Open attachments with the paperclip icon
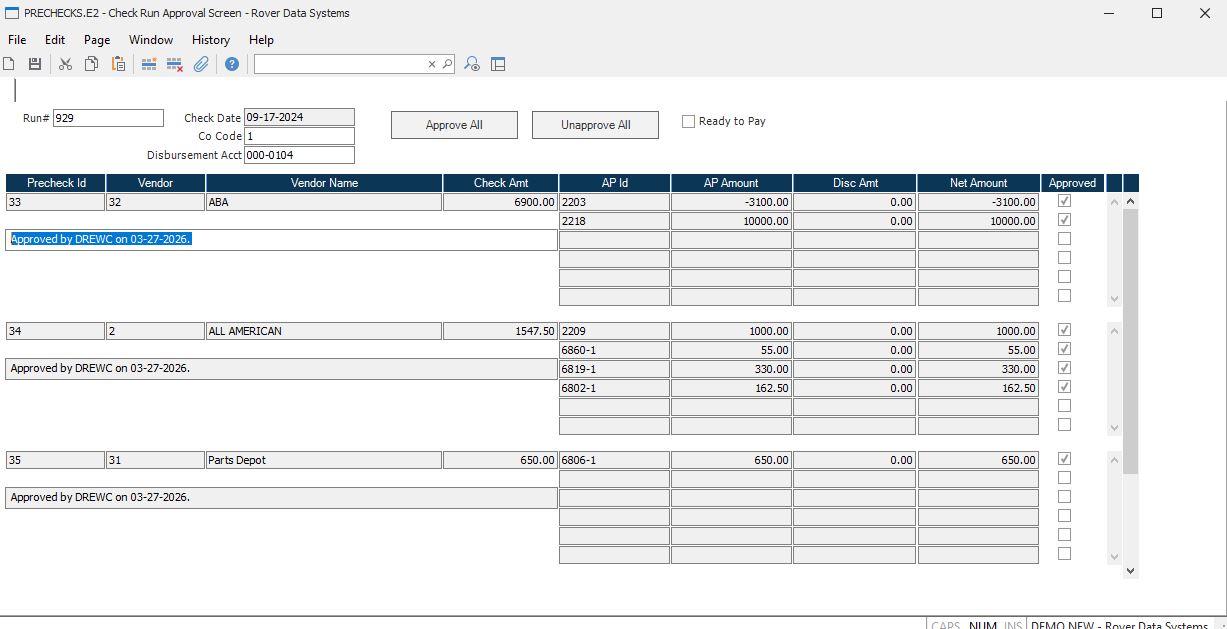Image resolution: width=1227 pixels, height=629 pixels. coord(201,64)
